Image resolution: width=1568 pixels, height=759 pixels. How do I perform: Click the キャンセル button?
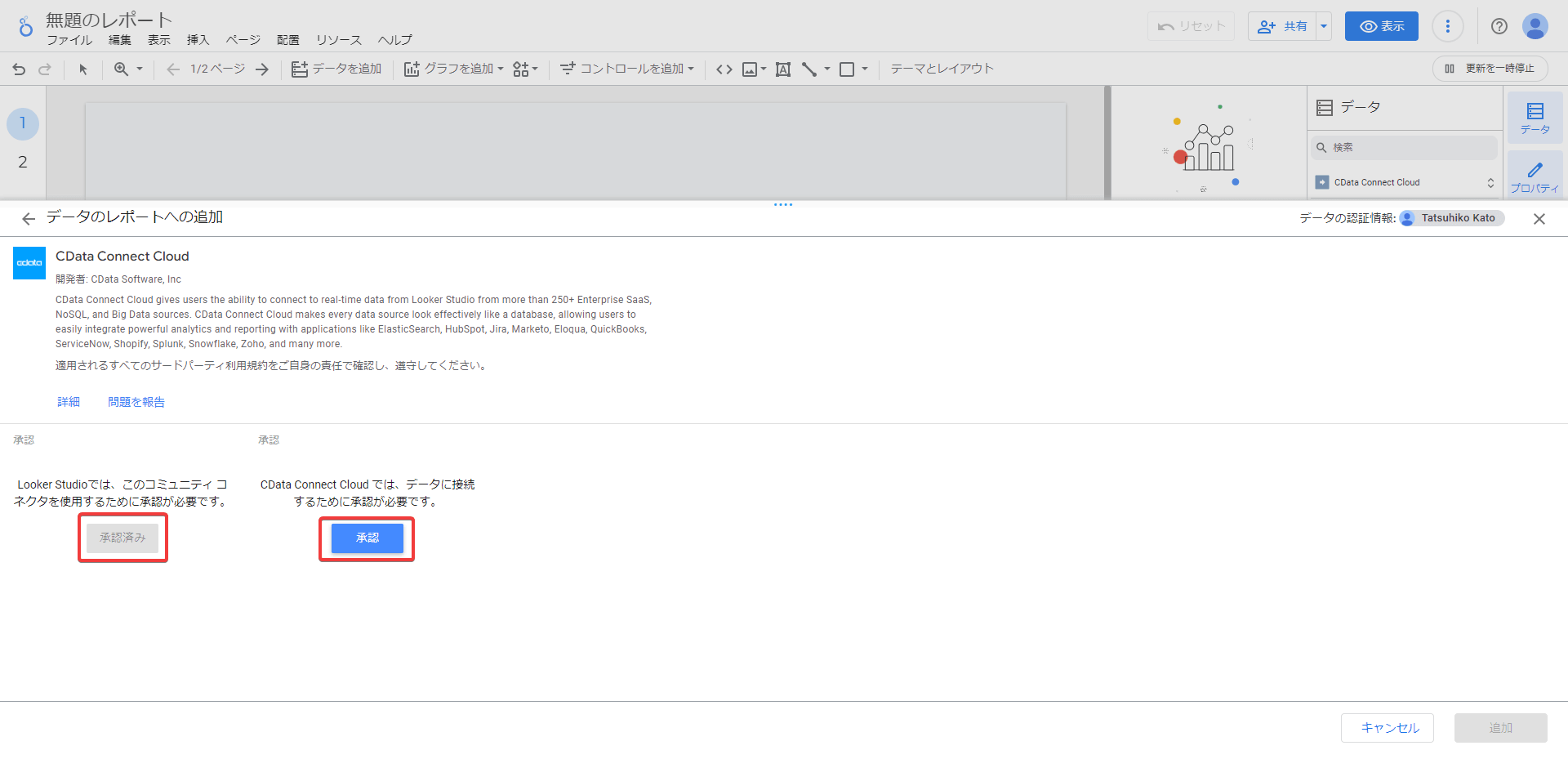click(1388, 728)
